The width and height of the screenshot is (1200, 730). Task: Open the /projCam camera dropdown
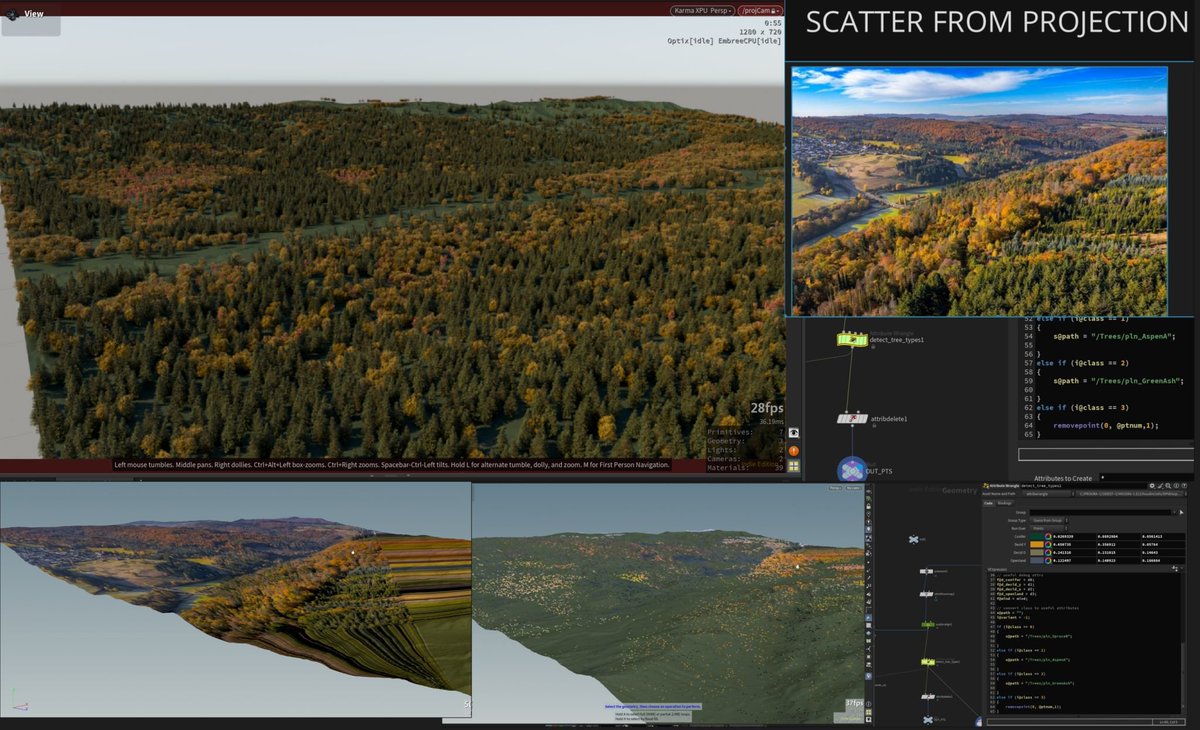pos(760,10)
